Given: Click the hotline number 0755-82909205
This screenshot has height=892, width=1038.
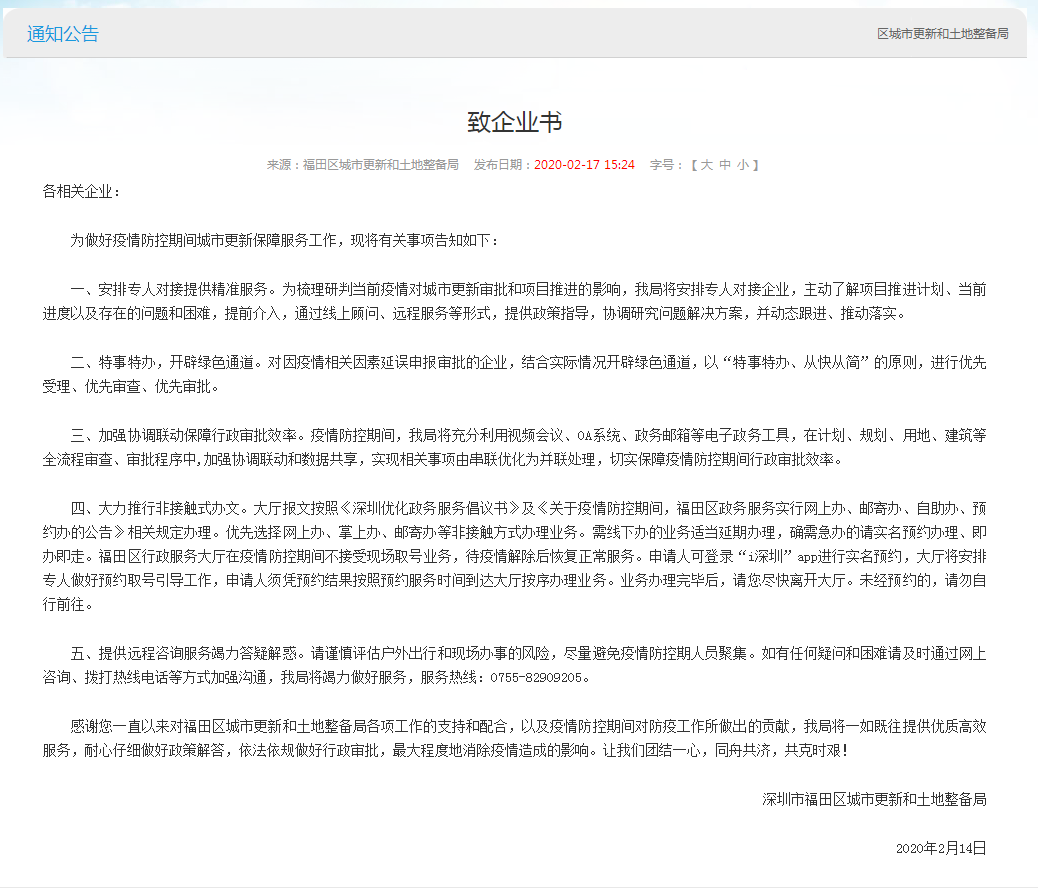Looking at the screenshot, I should [x=534, y=678].
